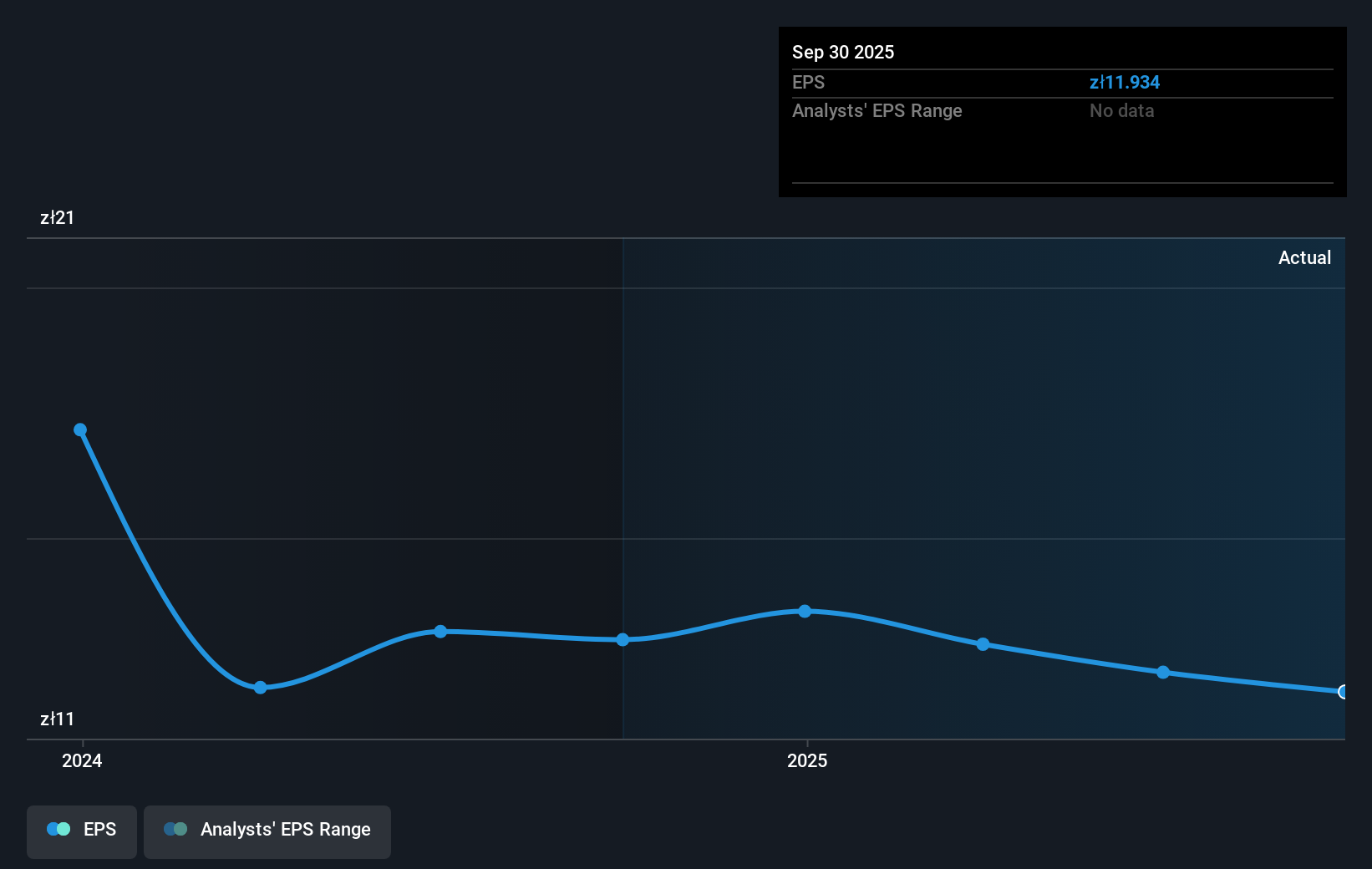Click the Analysts' EPS Range tooltip row label

click(877, 110)
